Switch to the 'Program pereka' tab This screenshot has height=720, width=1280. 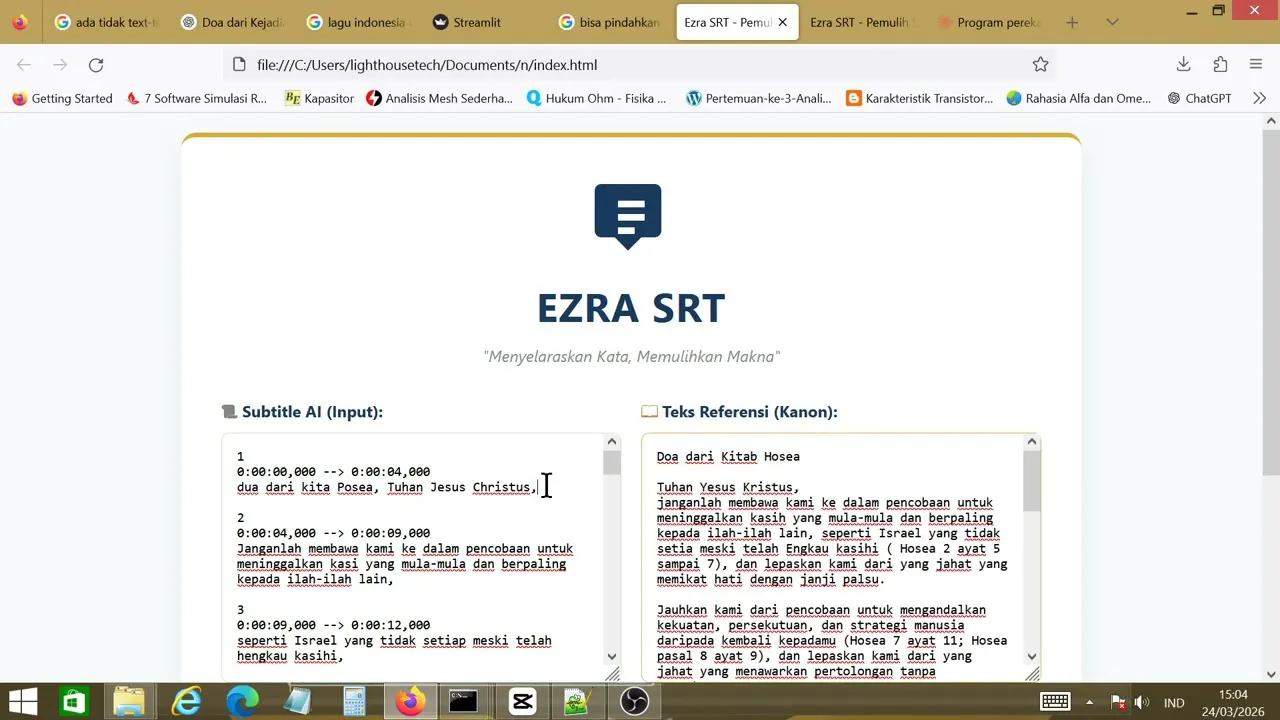tap(989, 22)
